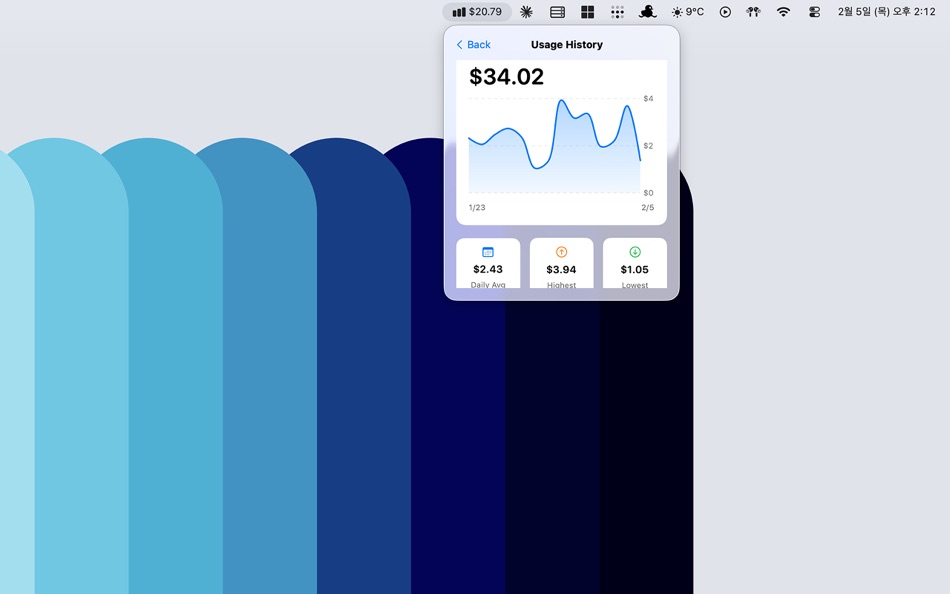950x594 pixels.
Task: Click the blue calendar icon on Daily Avg
Action: click(x=488, y=252)
